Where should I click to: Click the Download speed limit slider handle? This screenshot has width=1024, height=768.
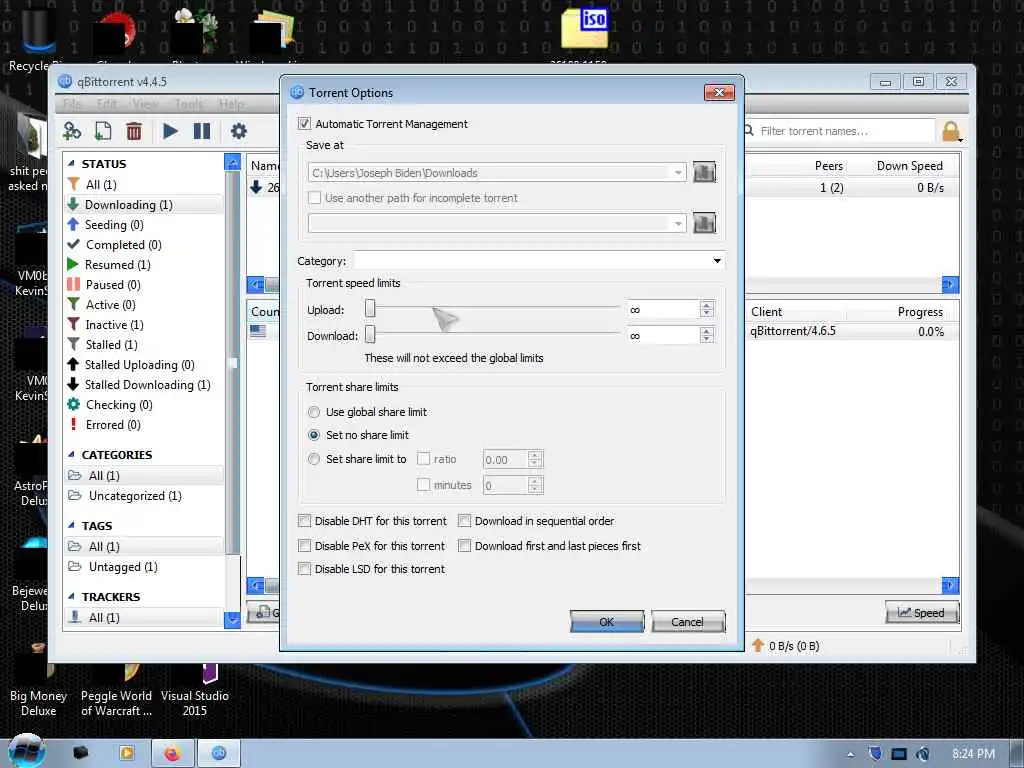[370, 335]
